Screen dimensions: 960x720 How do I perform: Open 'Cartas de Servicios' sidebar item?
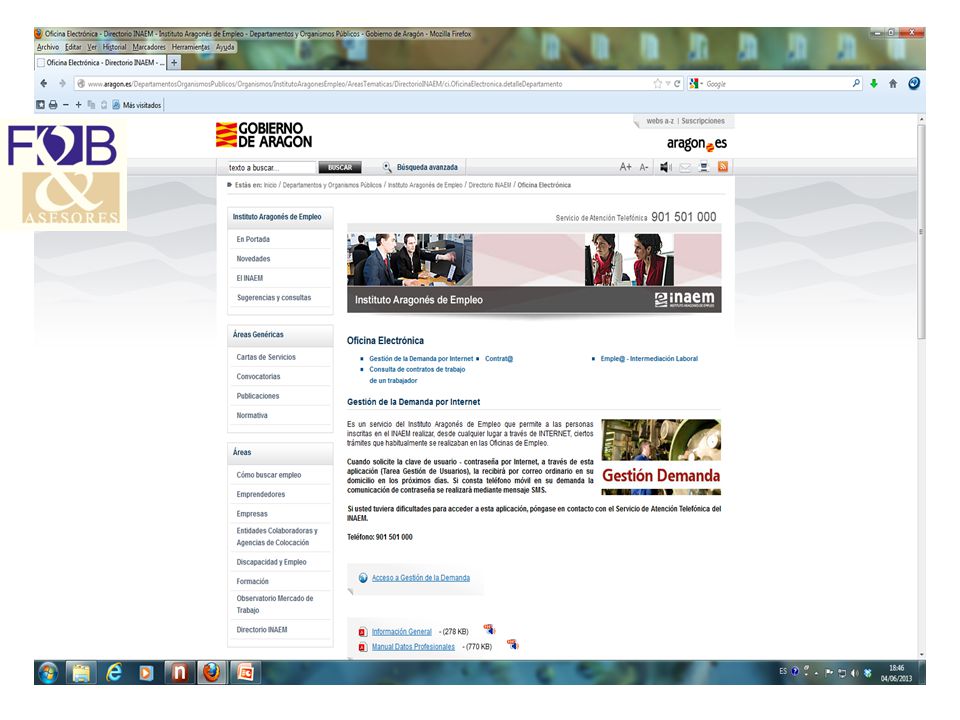266,357
